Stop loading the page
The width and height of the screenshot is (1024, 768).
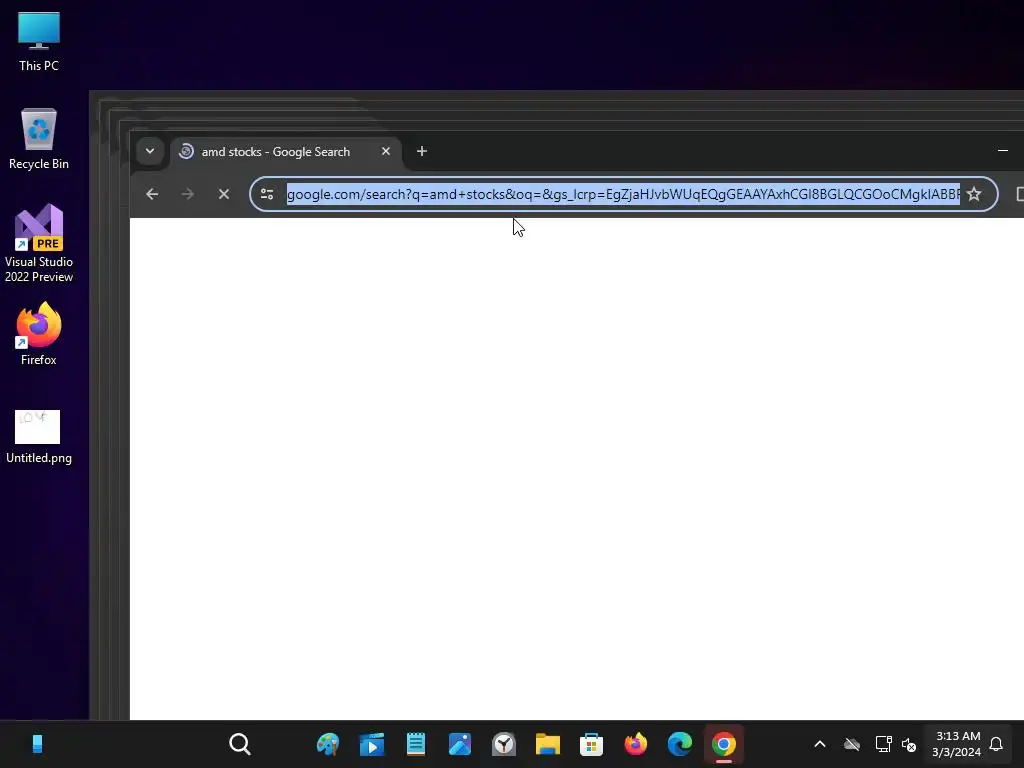pos(223,194)
